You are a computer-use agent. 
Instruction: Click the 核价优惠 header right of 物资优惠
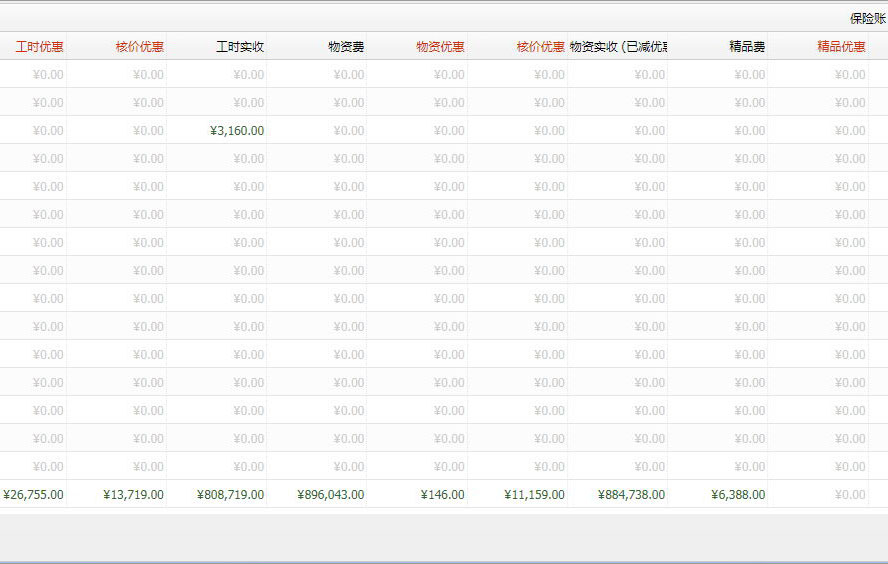[540, 46]
